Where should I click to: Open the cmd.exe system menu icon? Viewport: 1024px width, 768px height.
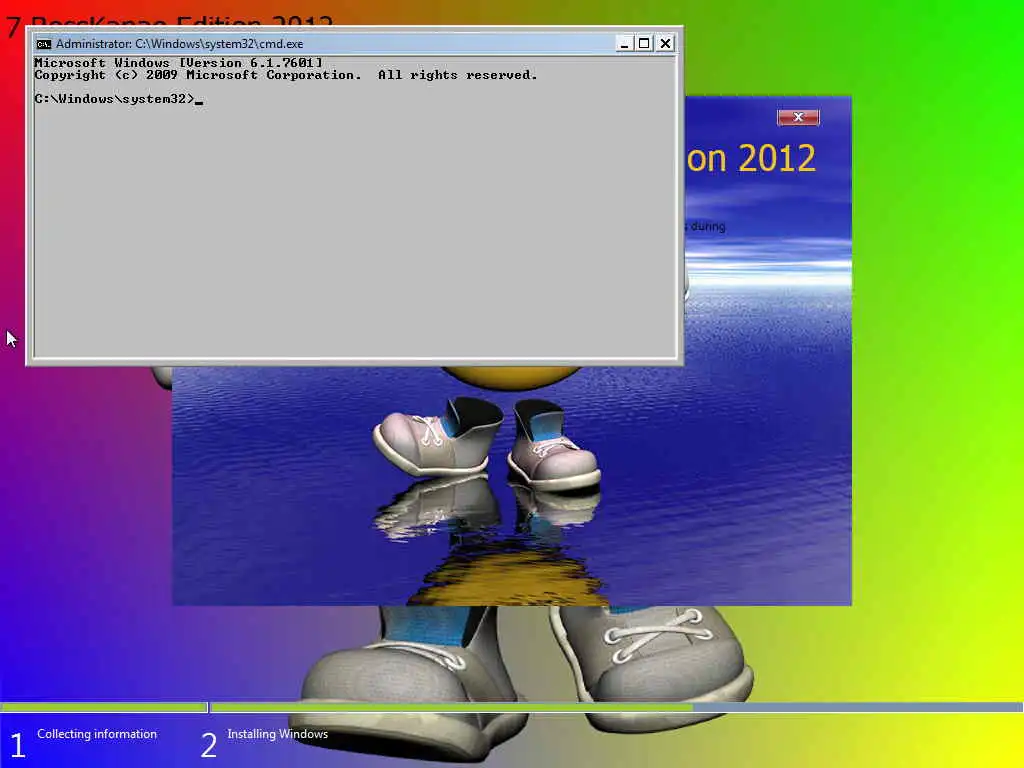44,44
